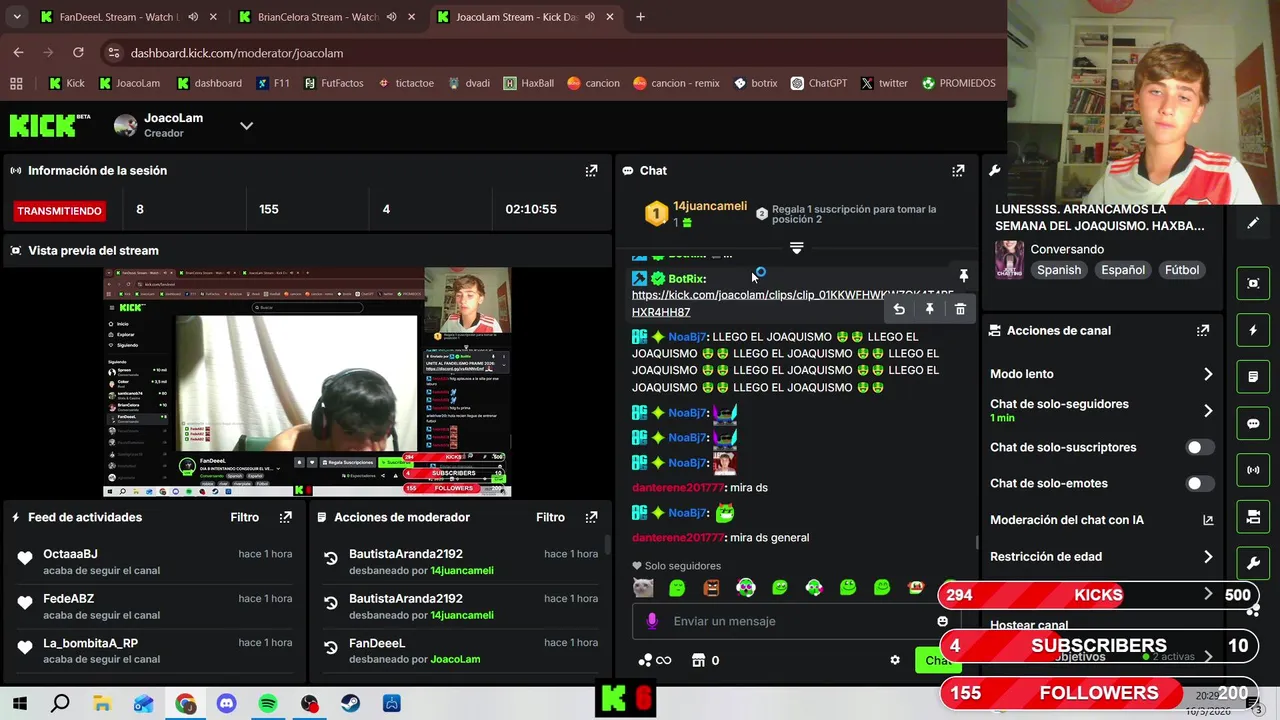1280x720 pixels.
Task: Open the PROMIEDOS bookmark
Action: [x=959, y=83]
